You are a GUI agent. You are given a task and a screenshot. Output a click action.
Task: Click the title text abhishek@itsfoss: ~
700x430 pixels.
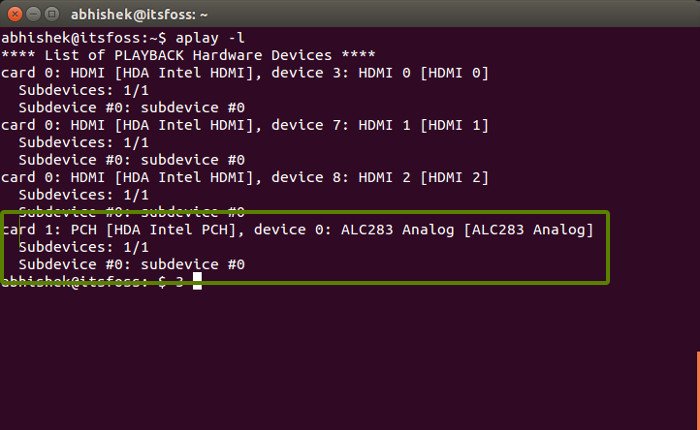point(139,15)
